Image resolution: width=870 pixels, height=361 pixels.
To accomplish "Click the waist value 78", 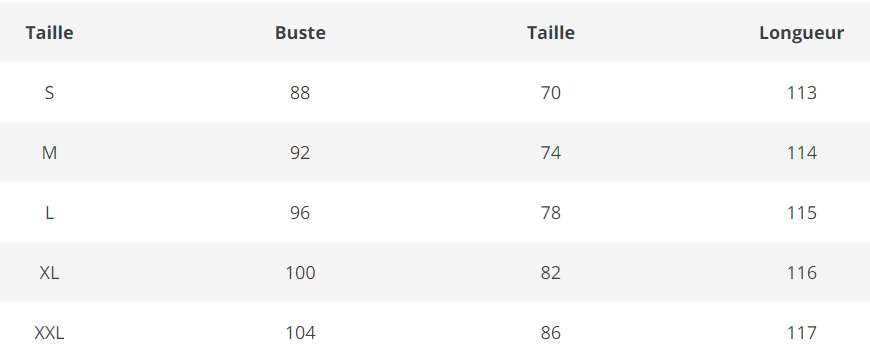I will point(551,212).
